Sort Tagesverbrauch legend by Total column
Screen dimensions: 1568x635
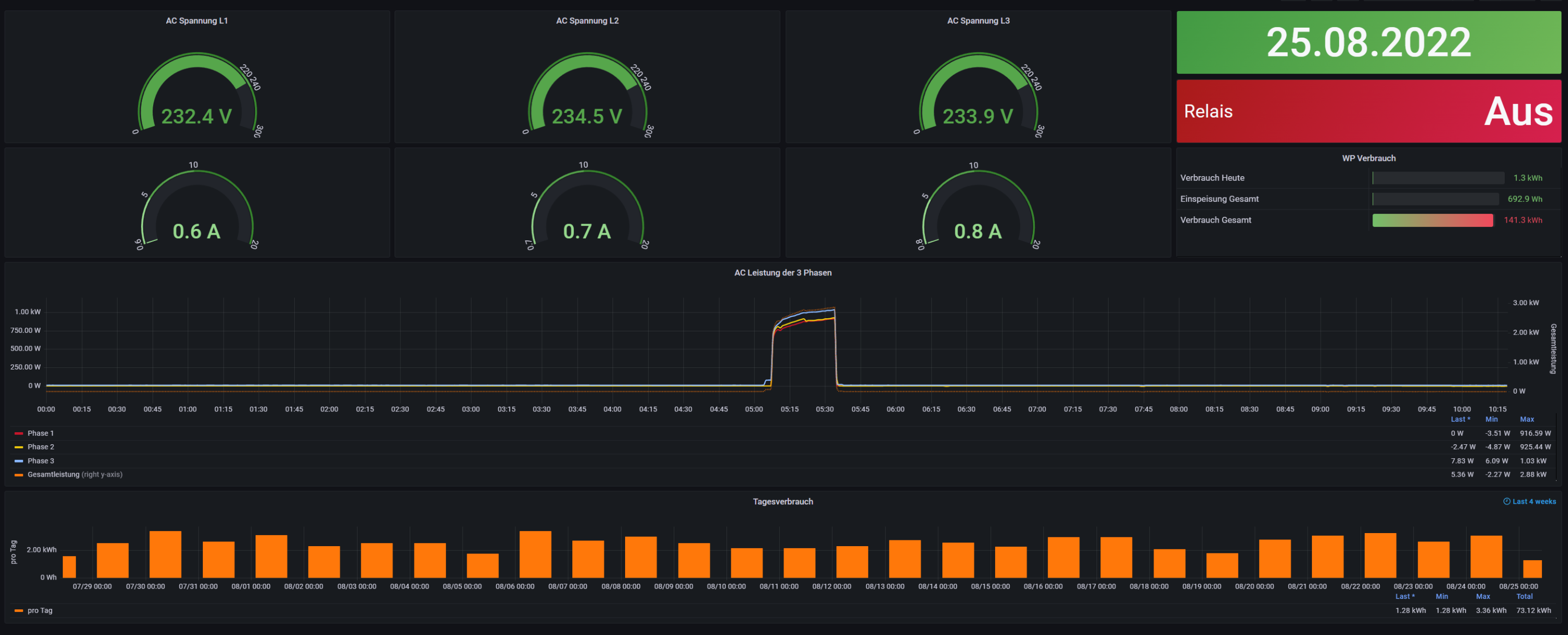1524,597
